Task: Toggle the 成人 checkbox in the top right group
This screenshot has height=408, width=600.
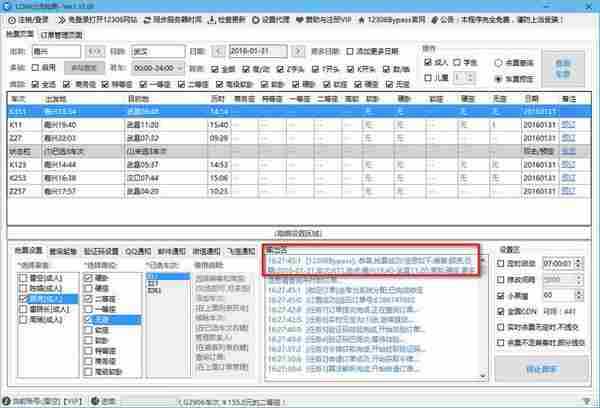Action: pyautogui.click(x=428, y=62)
